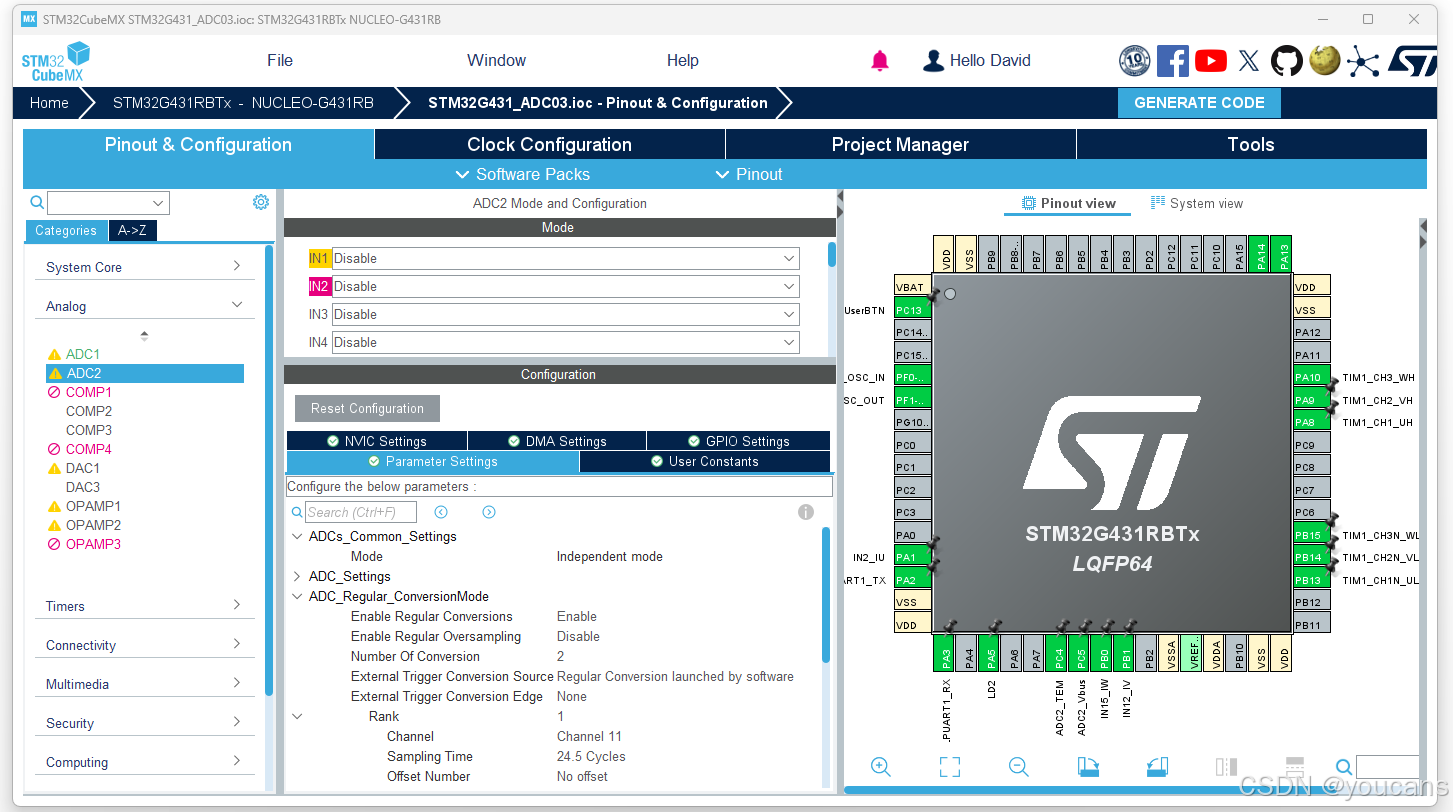Open the Wikipedia globe icon
Screen dimensions: 1453x812
[x=1325, y=61]
